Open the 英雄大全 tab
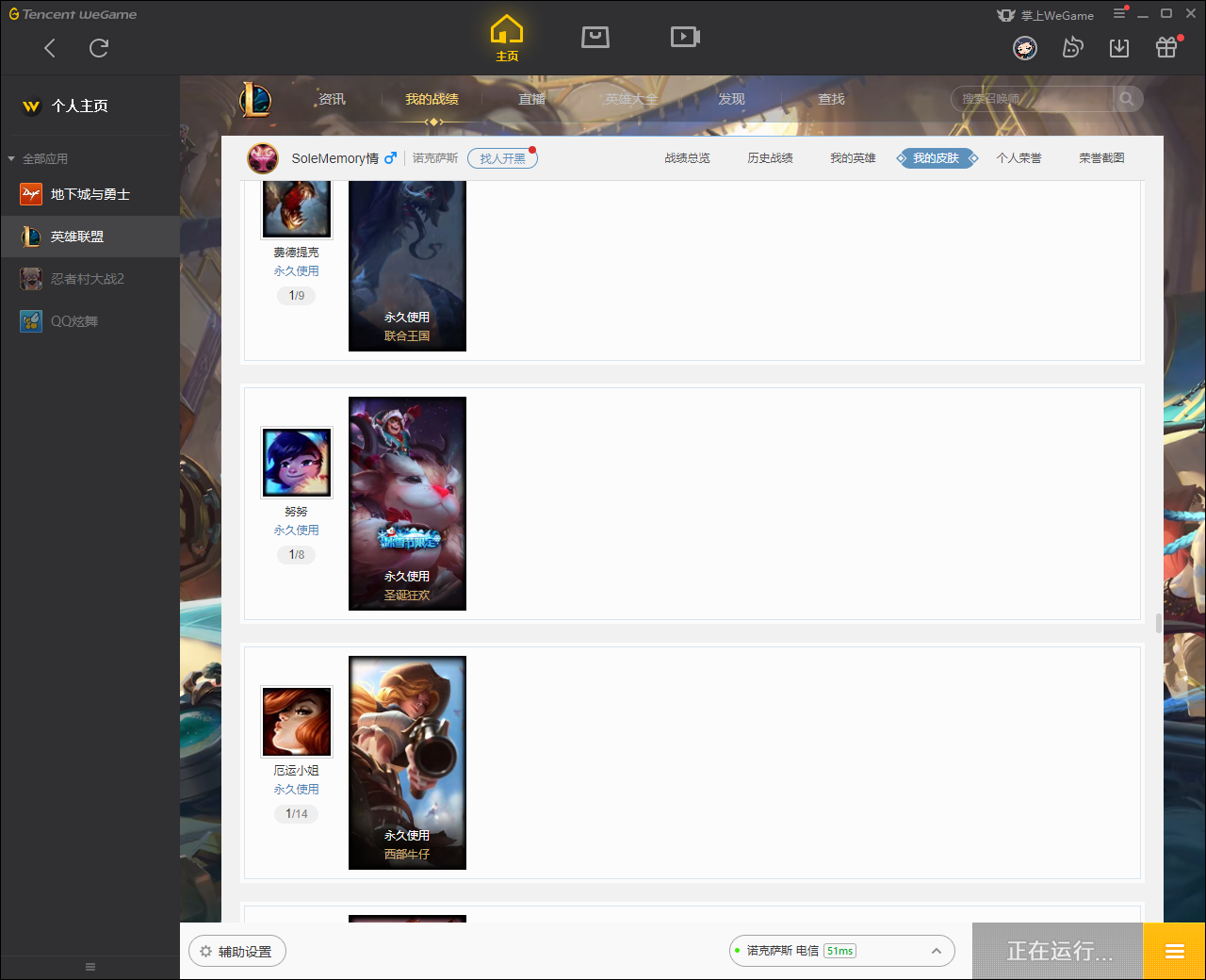Viewport: 1206px width, 980px height. (631, 99)
